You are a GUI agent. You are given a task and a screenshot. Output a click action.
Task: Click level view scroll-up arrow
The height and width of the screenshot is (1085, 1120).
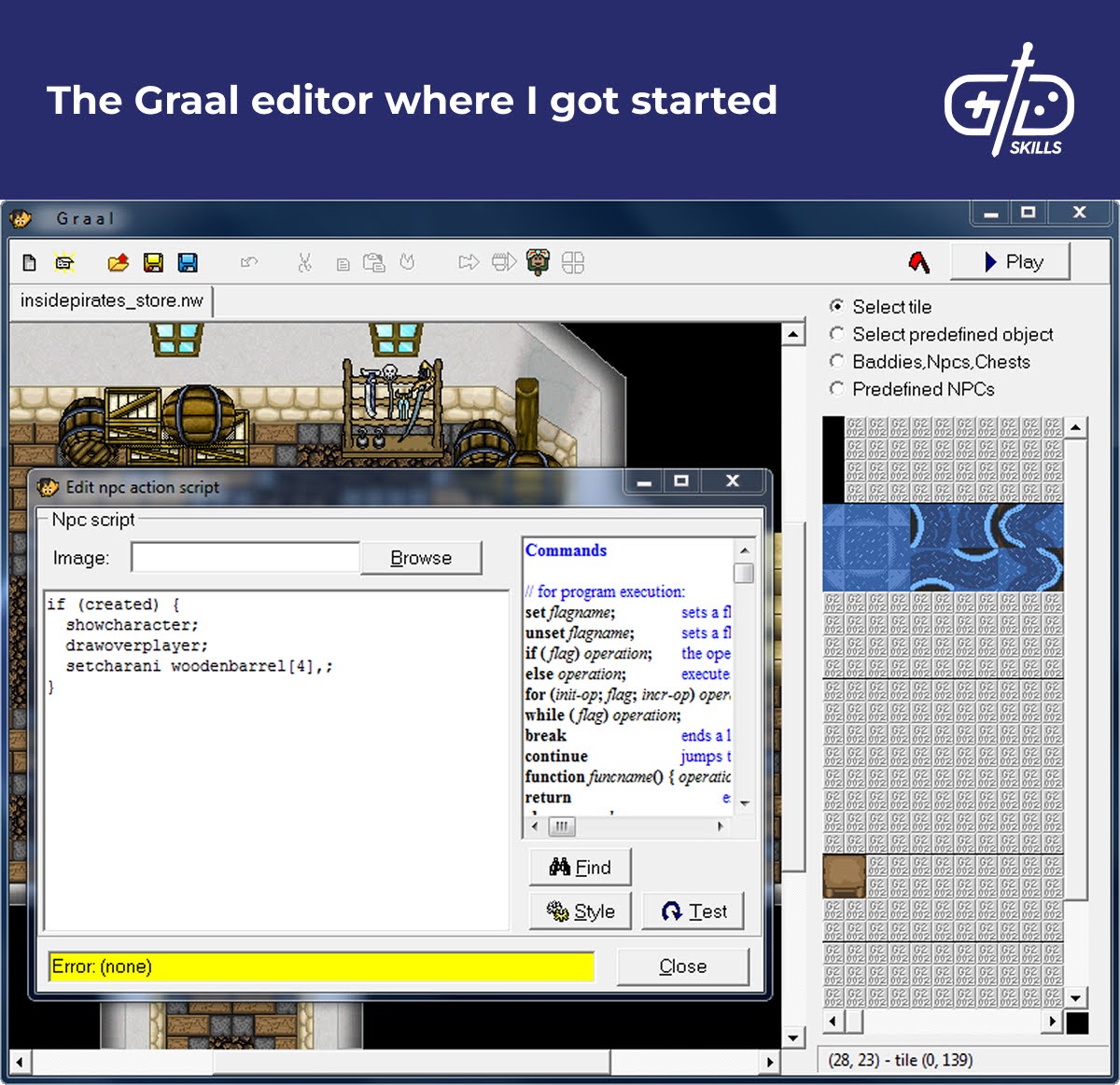(792, 334)
